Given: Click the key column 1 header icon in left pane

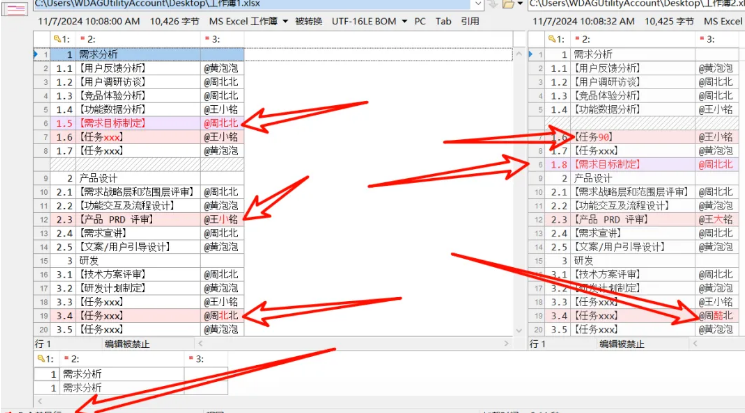Looking at the screenshot, I should [57, 38].
